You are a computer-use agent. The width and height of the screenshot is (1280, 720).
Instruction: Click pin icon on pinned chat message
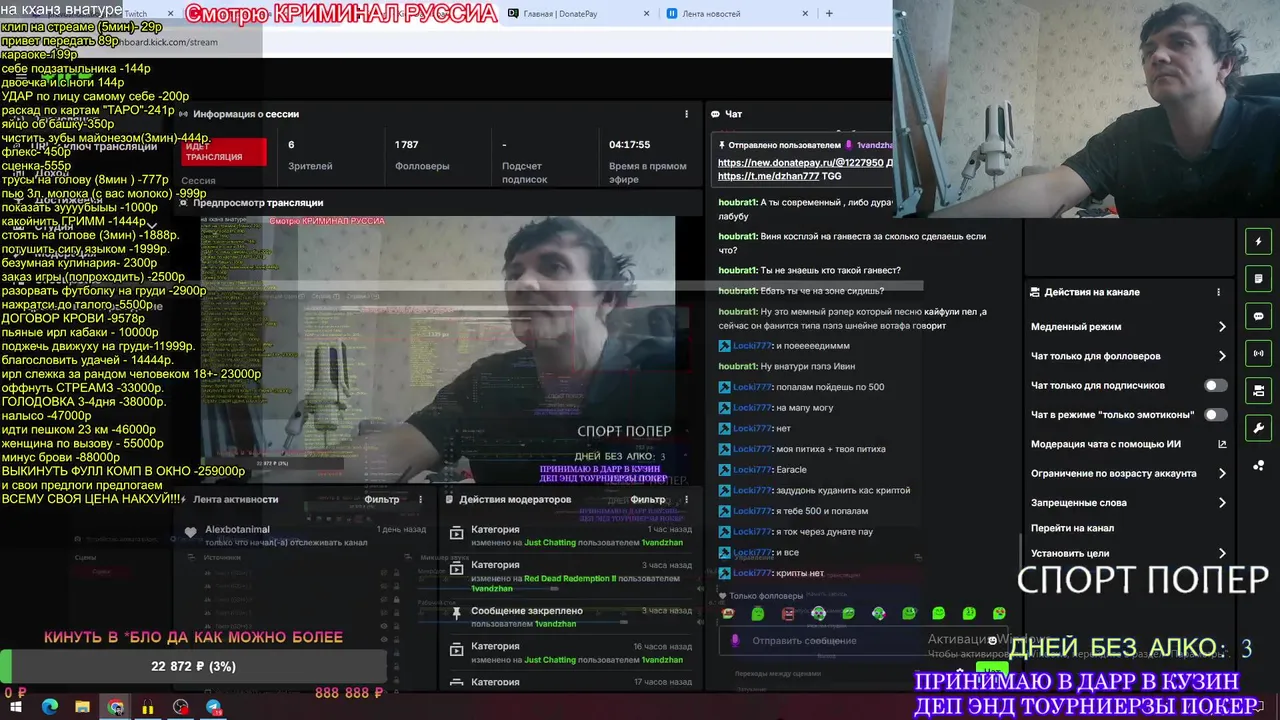point(721,145)
